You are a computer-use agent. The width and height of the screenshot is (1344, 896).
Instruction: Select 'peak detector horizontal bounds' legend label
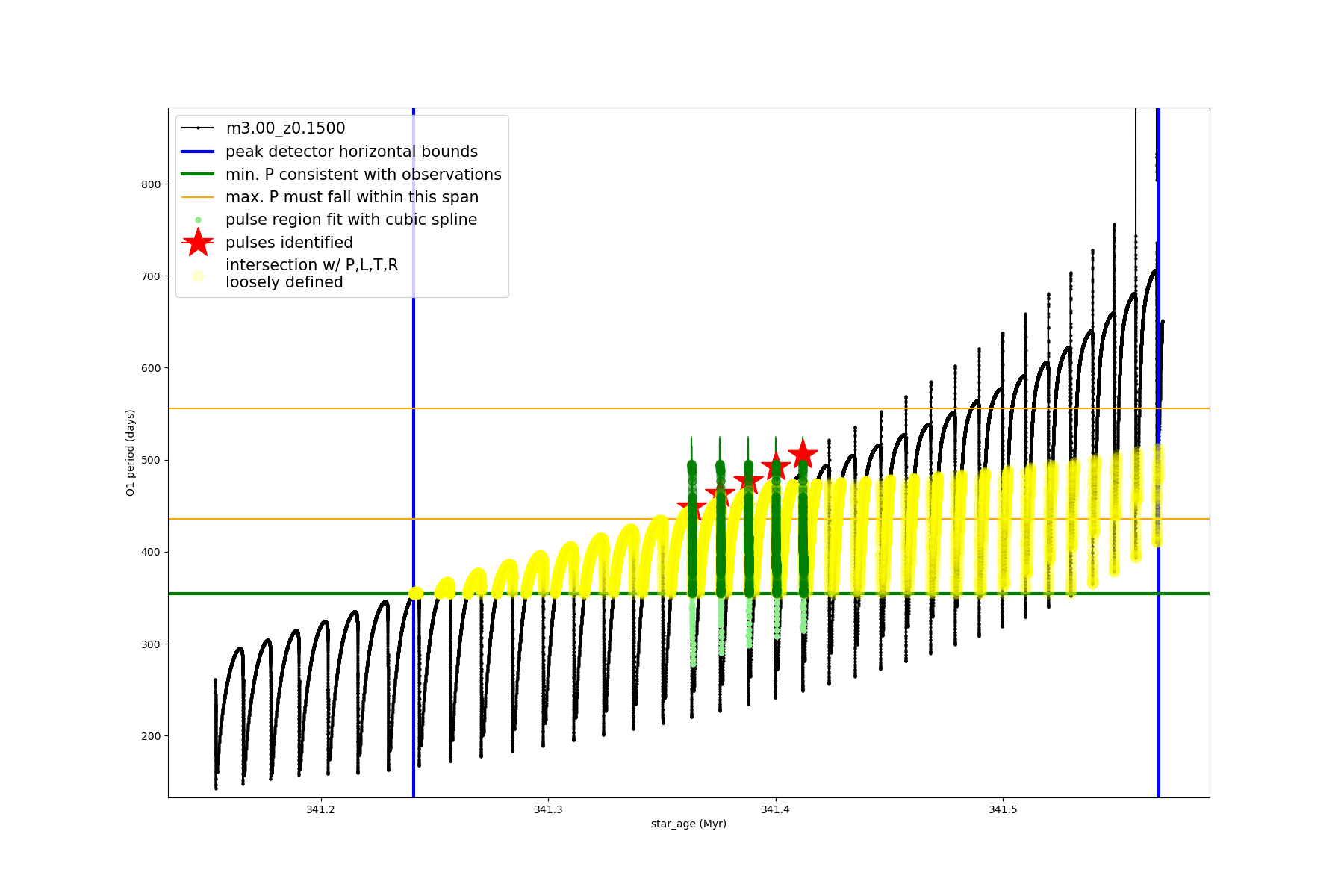[x=352, y=152]
